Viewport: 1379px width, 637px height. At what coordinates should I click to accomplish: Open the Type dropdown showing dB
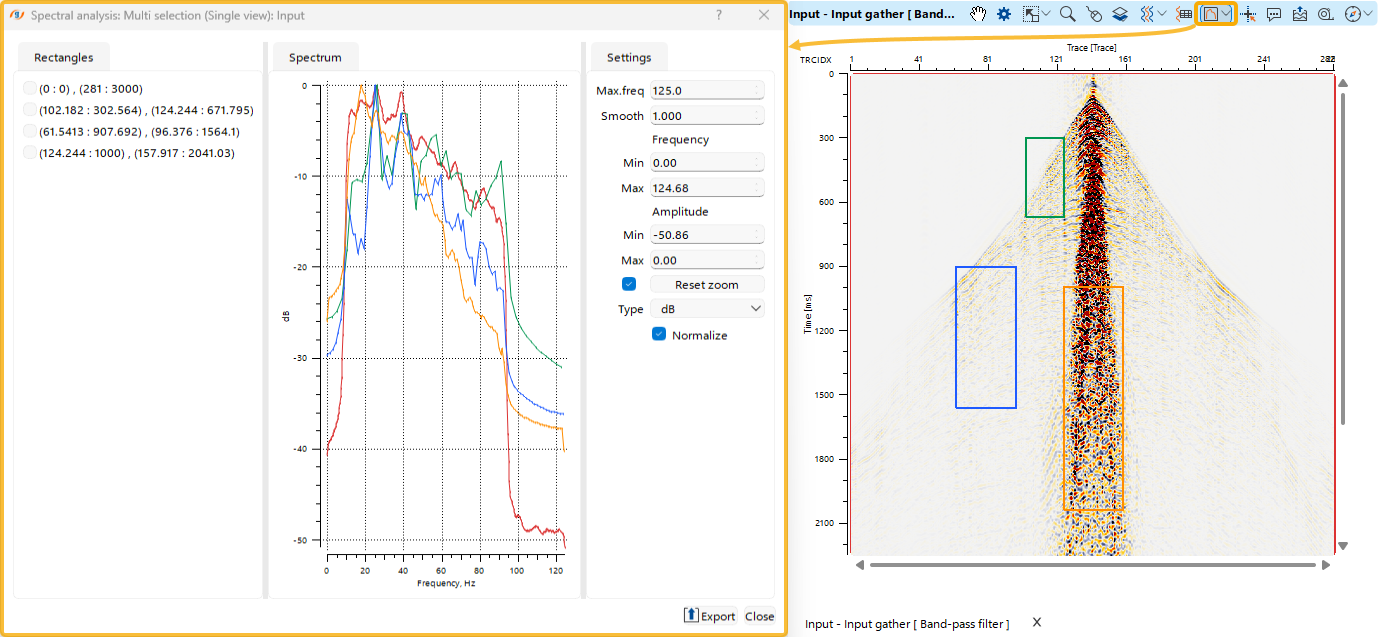707,308
